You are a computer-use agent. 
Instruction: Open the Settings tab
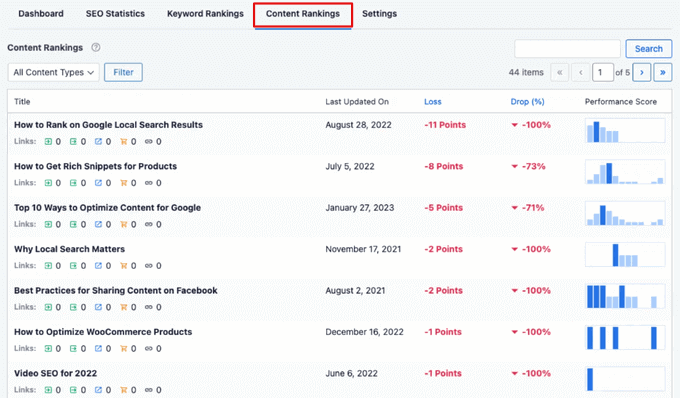pos(379,14)
